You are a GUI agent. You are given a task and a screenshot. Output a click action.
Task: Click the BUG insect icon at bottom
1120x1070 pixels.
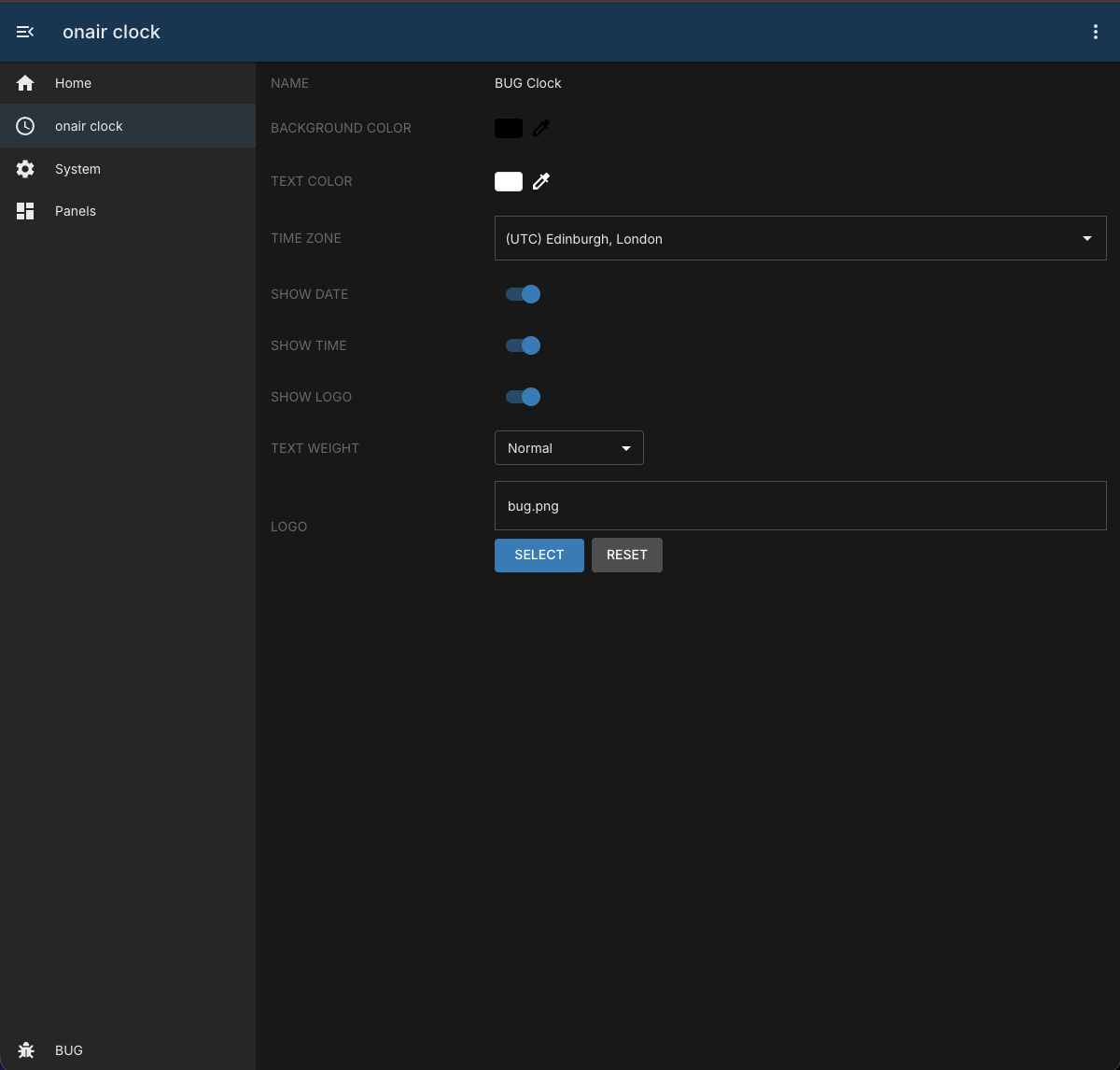pos(26,1050)
